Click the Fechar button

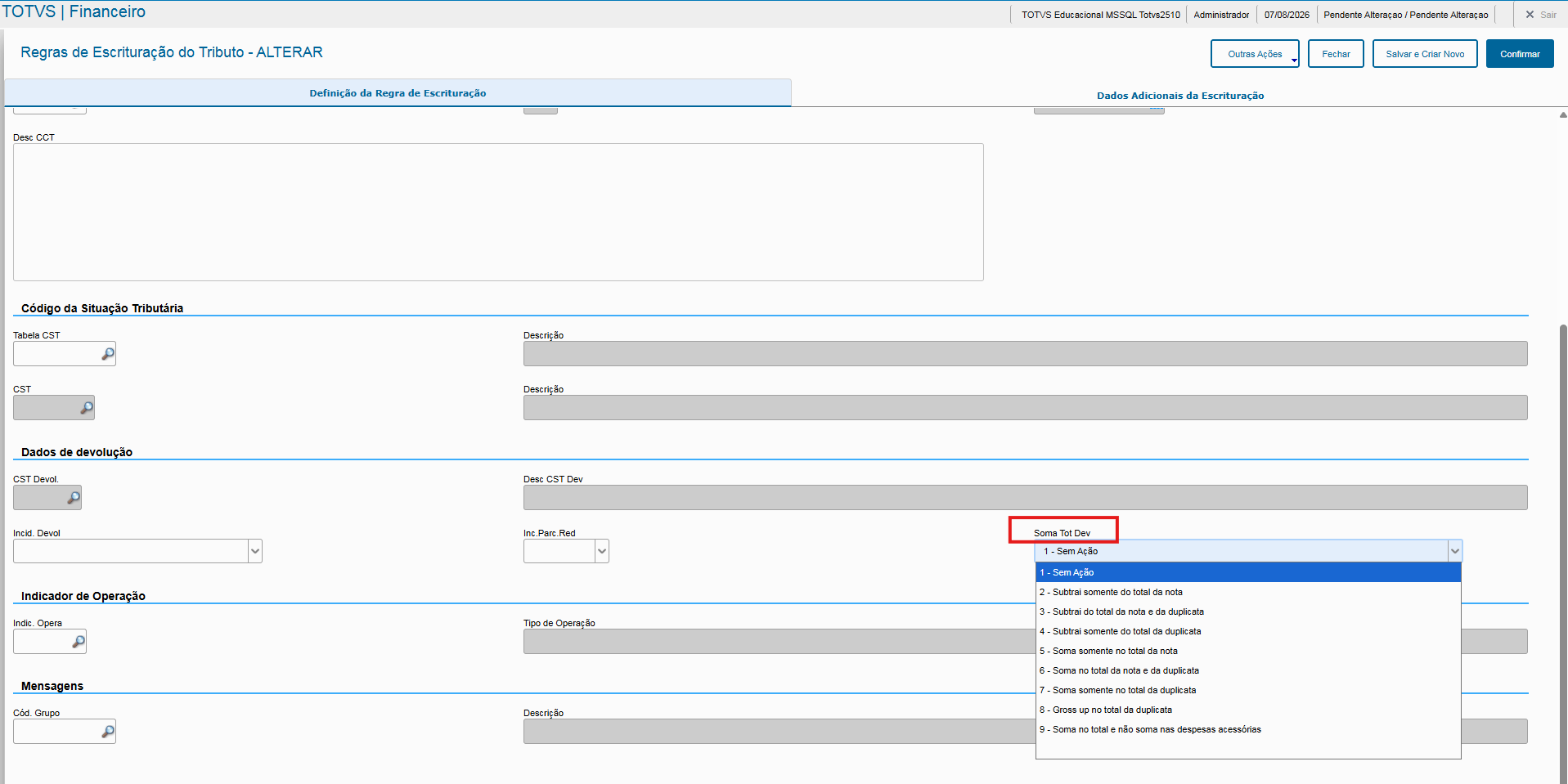[x=1336, y=54]
